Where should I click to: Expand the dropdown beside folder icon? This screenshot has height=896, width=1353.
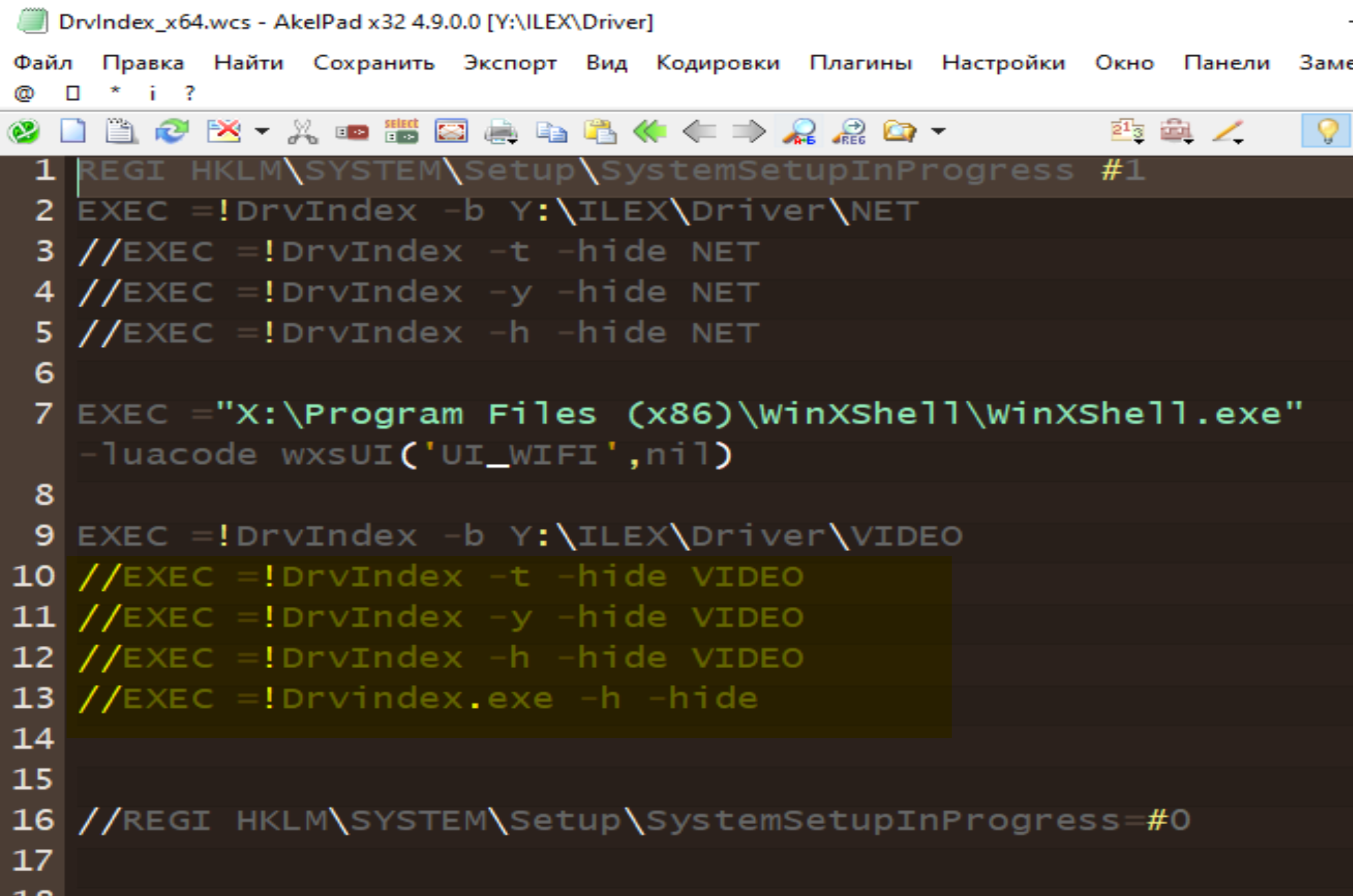point(939,131)
